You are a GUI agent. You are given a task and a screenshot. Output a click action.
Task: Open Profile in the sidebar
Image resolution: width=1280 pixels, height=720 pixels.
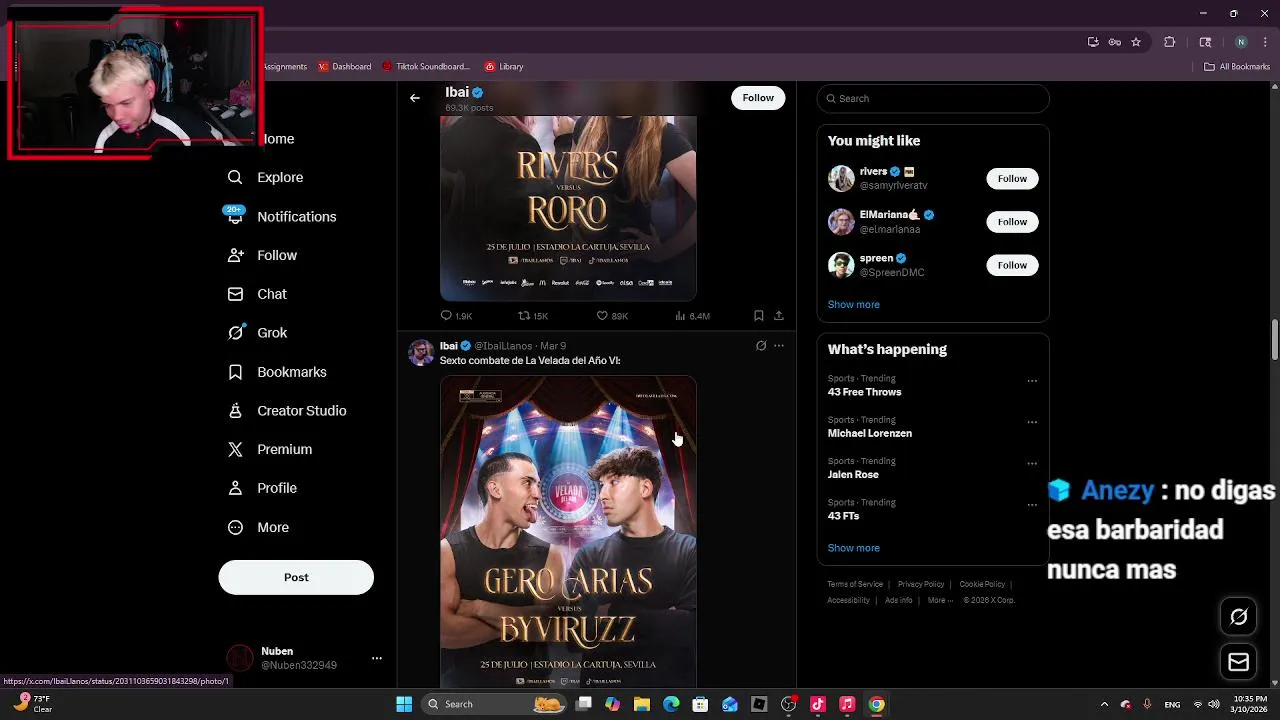[263, 488]
